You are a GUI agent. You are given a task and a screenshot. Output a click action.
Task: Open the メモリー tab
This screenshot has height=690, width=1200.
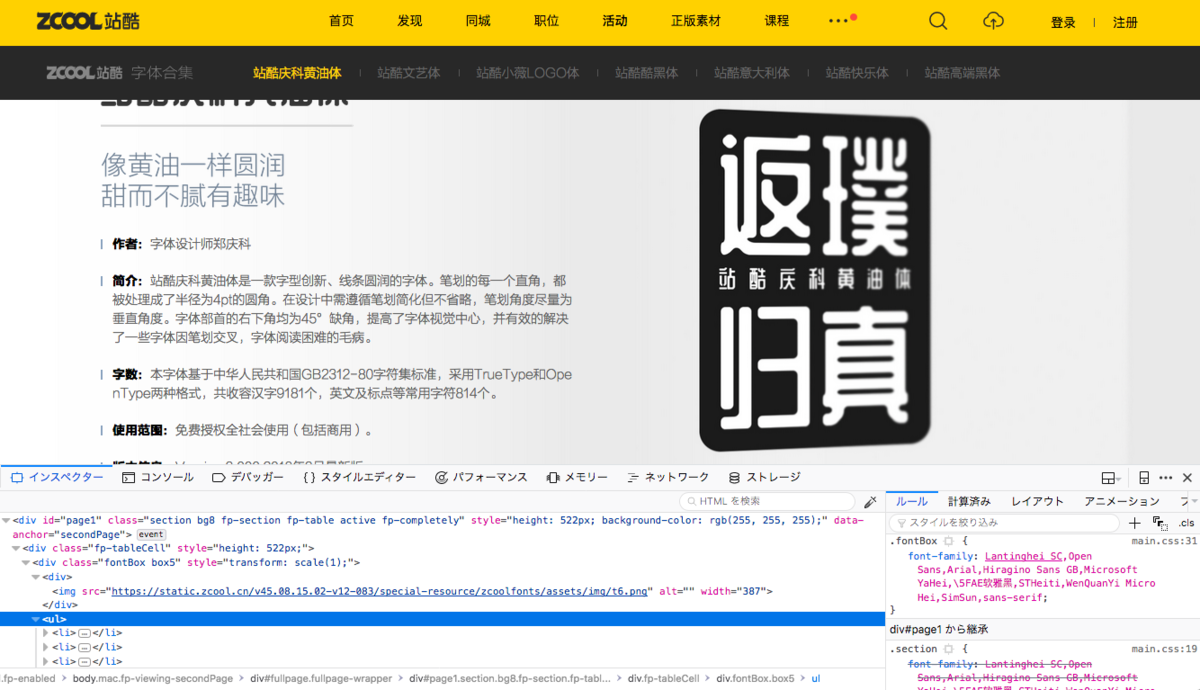577,478
